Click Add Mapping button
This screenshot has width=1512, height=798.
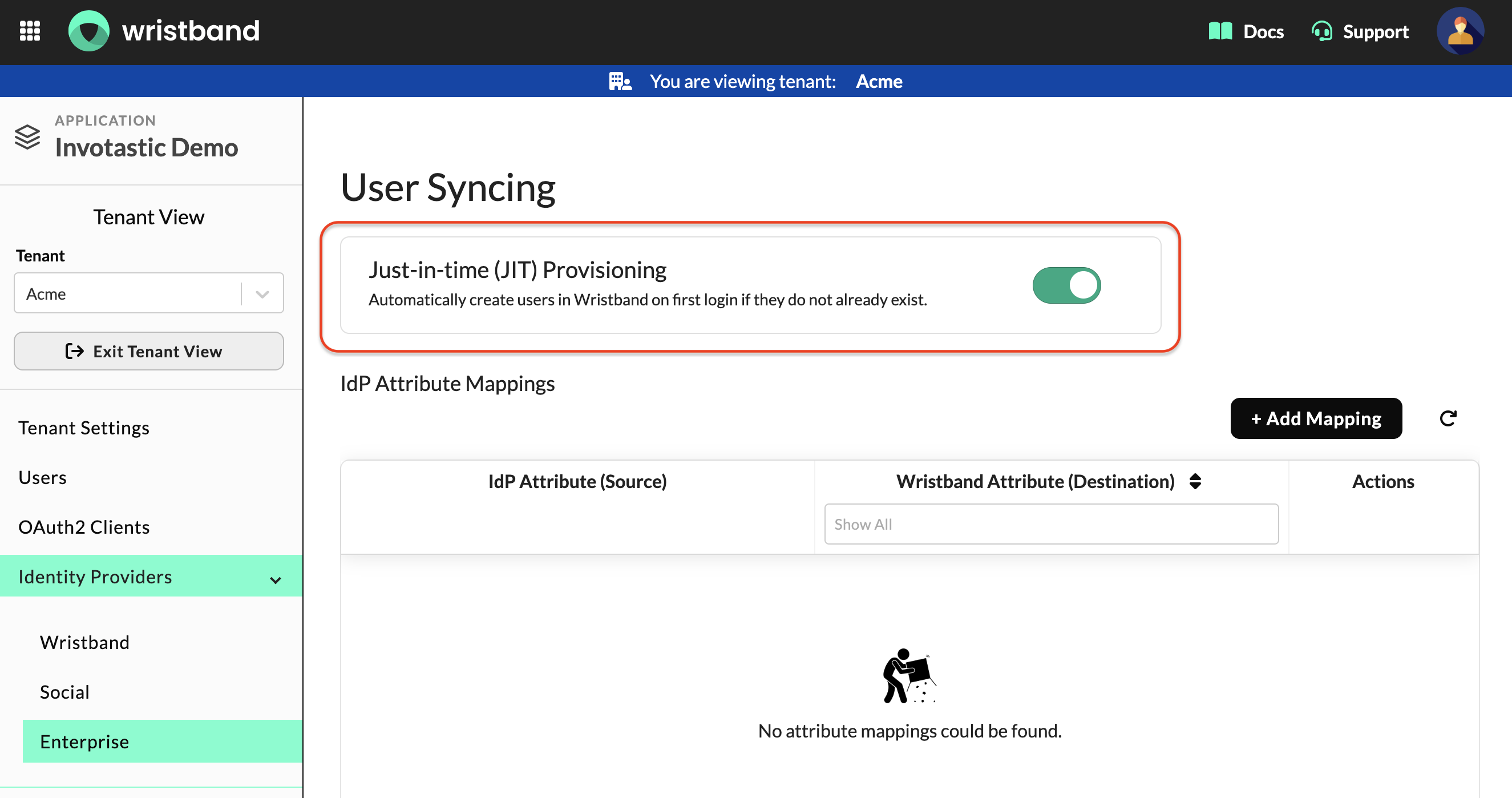(1315, 418)
